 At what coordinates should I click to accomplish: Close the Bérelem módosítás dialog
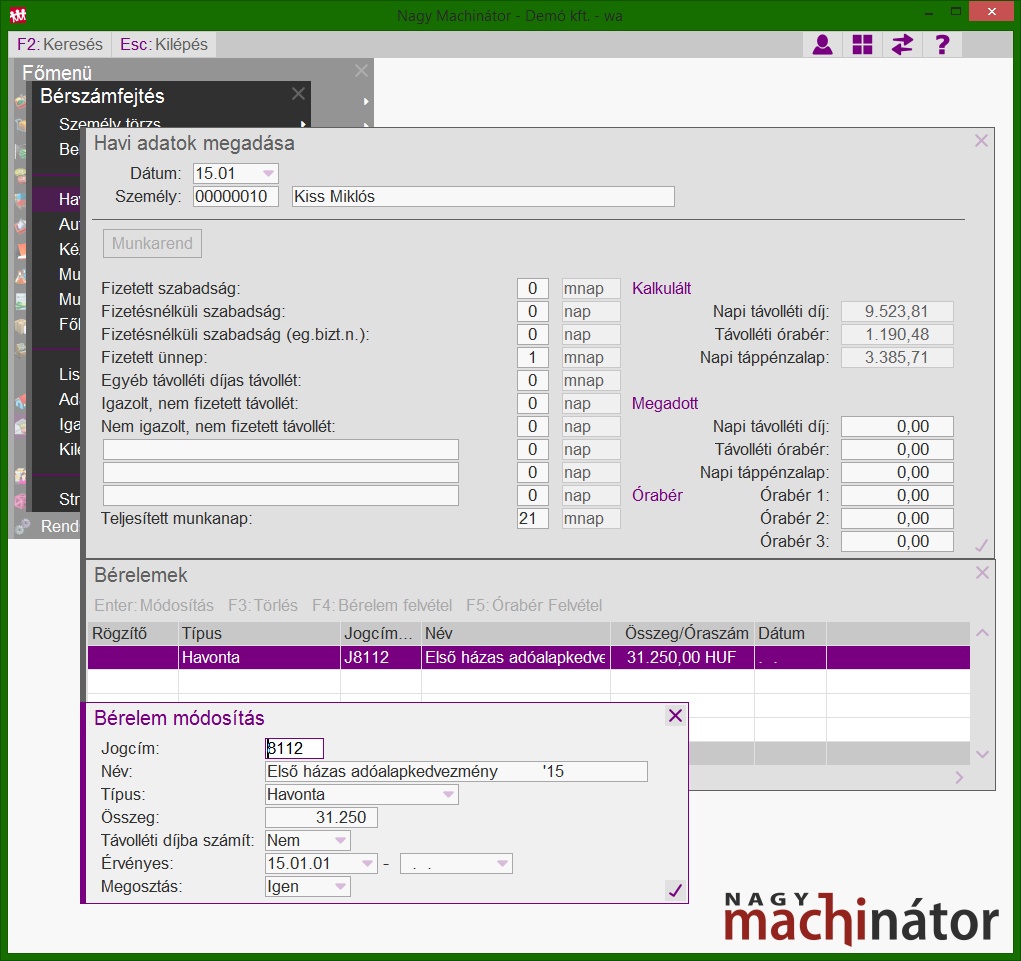pyautogui.click(x=675, y=716)
